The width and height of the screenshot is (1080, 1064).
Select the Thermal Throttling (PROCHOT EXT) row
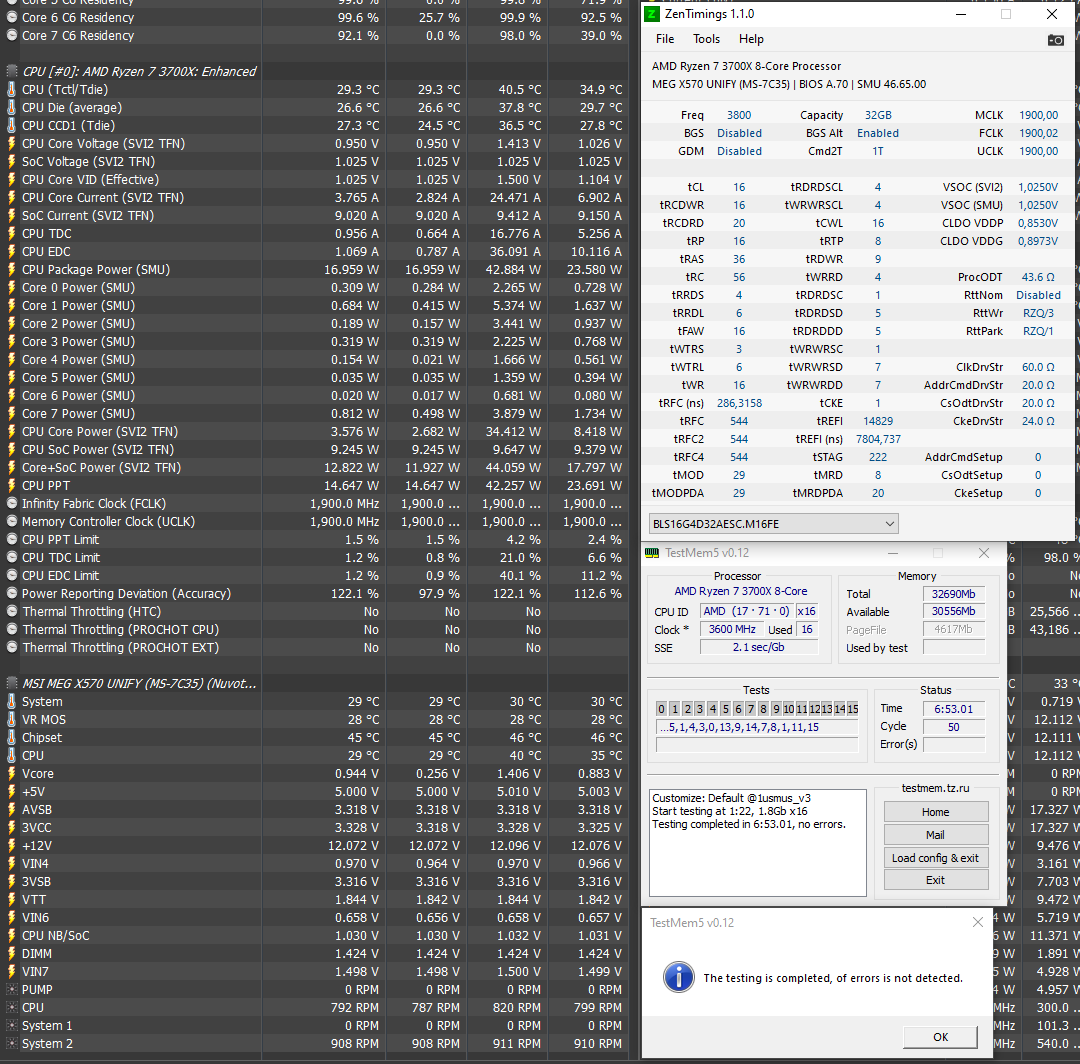click(314, 647)
